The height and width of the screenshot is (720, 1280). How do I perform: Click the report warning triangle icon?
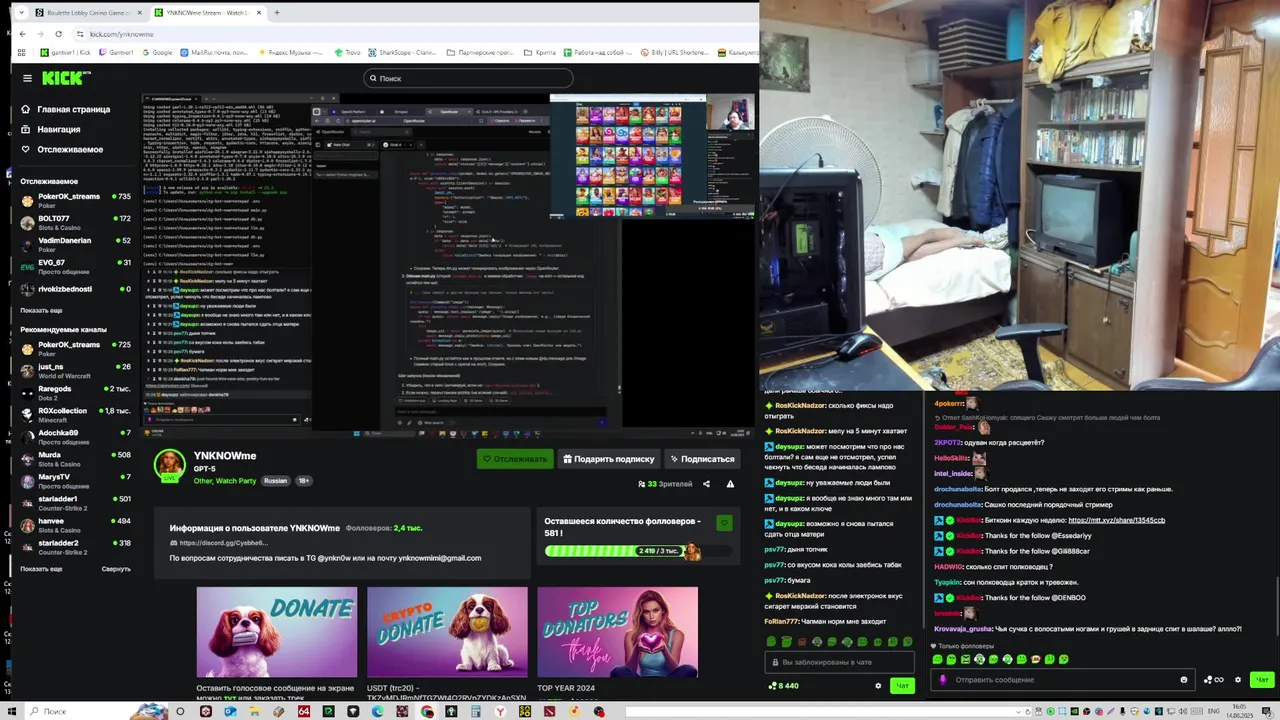730,484
